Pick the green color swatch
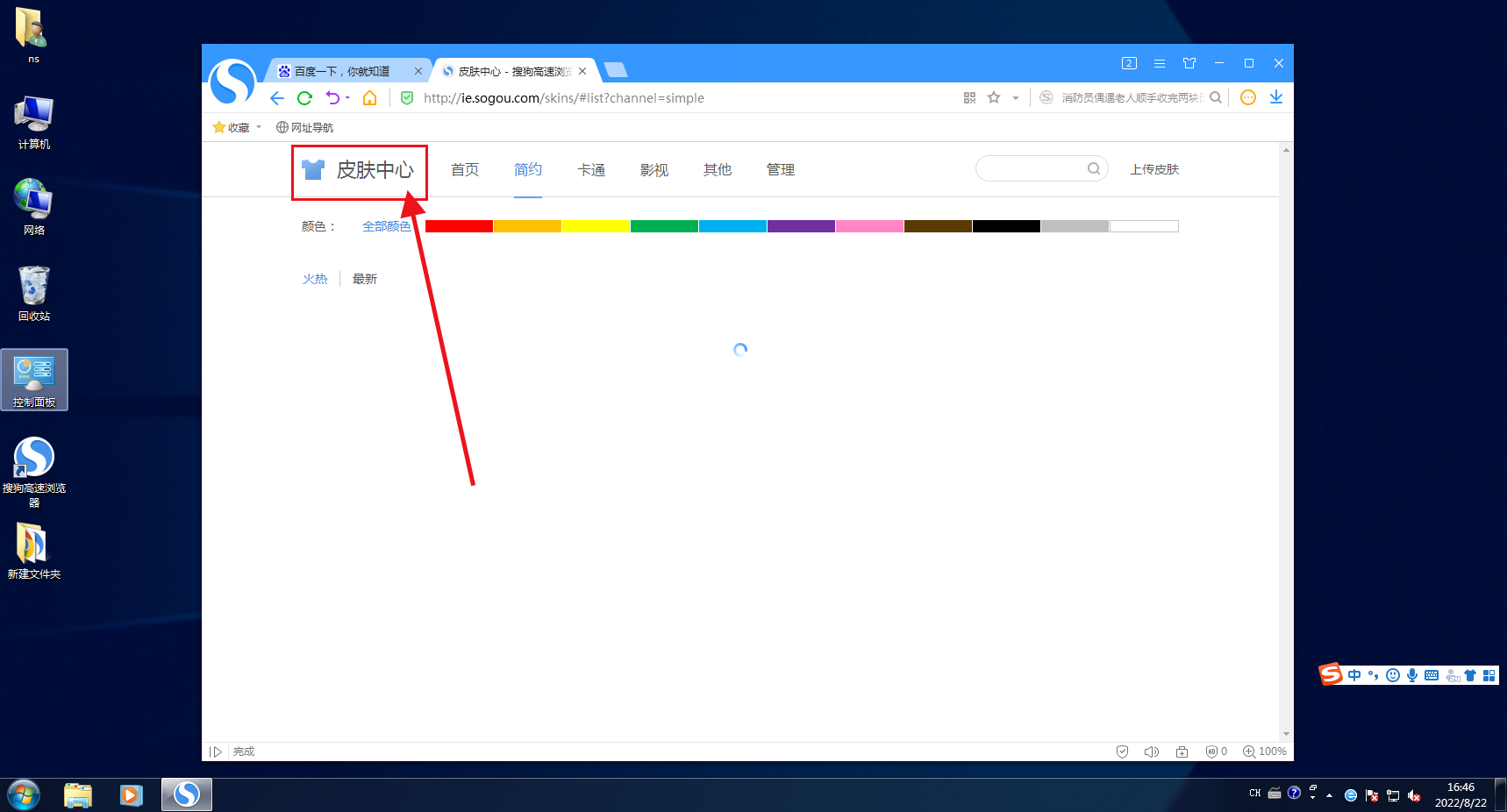The width and height of the screenshot is (1507, 812). [x=664, y=226]
